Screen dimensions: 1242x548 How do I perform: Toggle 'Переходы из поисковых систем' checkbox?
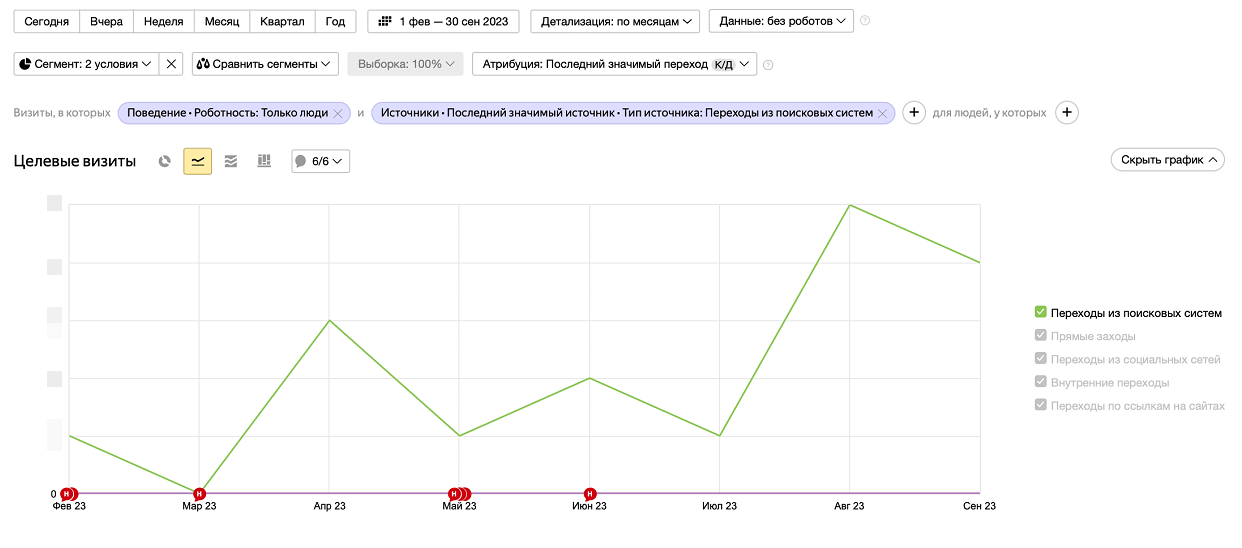click(x=1041, y=313)
